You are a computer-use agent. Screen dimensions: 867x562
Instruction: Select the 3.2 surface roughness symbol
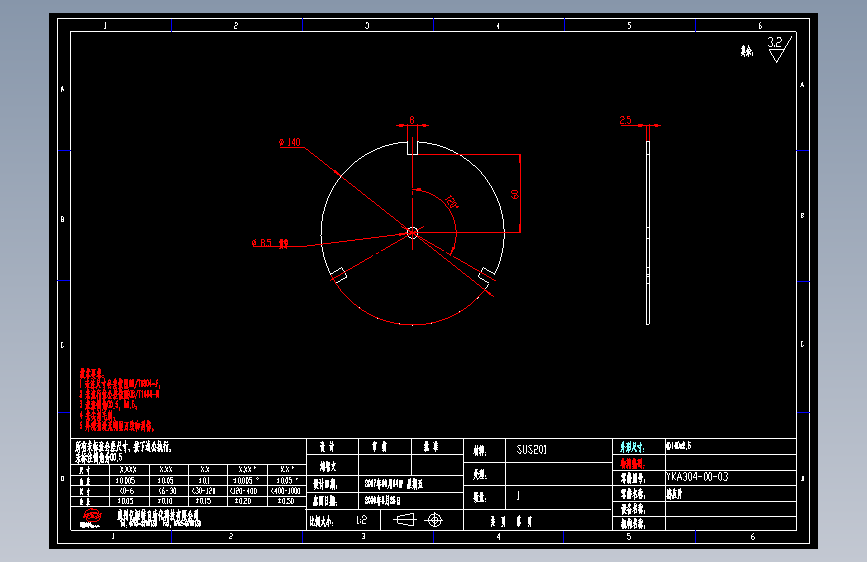780,49
